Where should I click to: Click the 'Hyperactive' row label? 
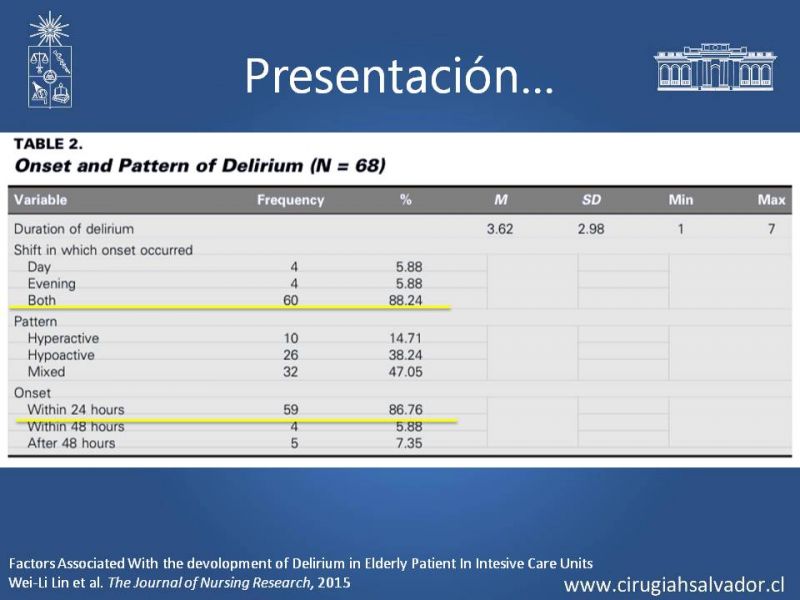pos(63,339)
